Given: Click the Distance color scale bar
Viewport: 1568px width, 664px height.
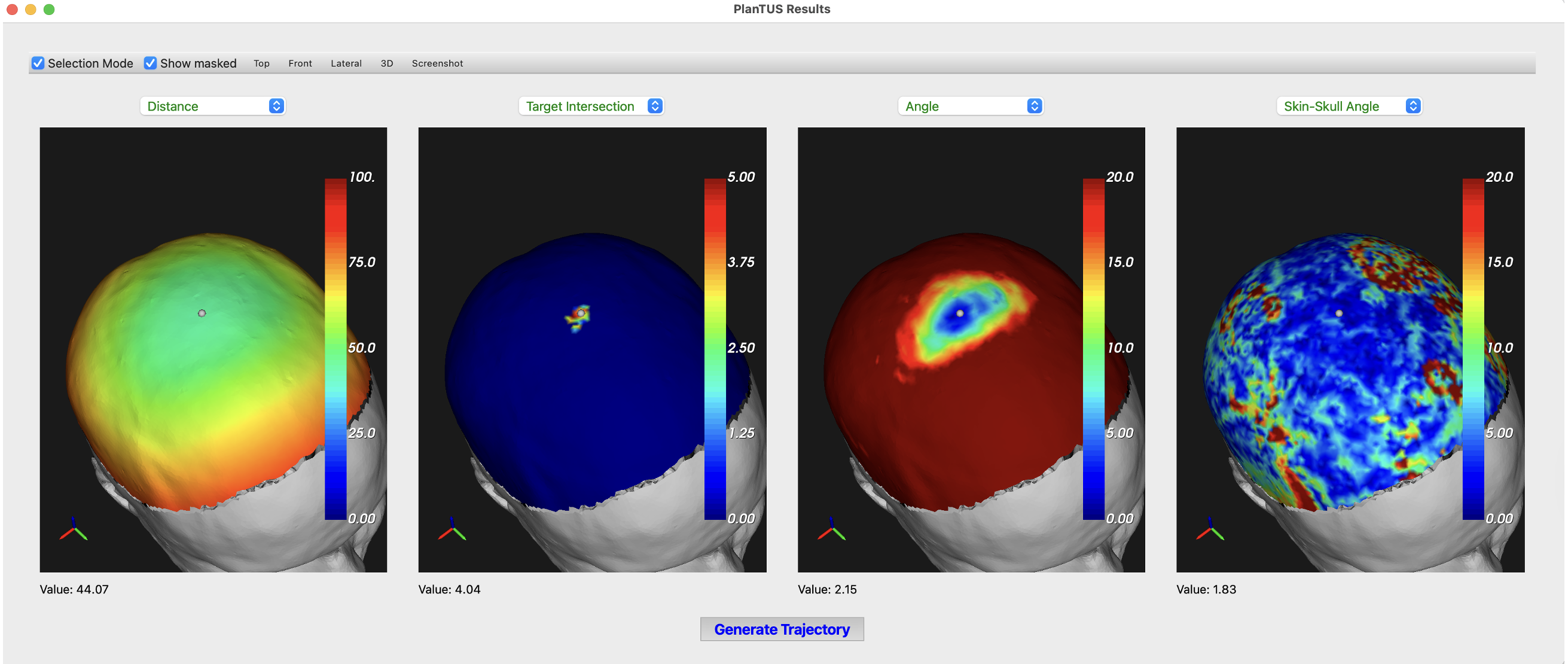Looking at the screenshot, I should point(335,349).
